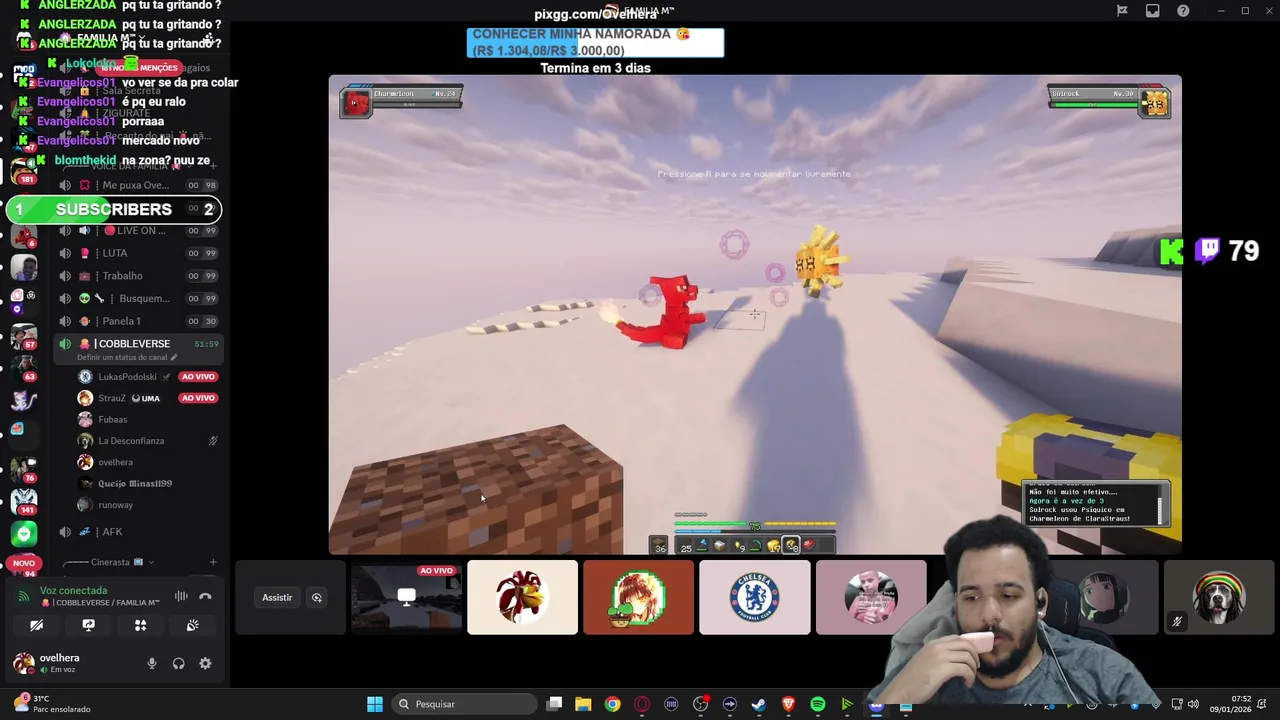Open Brave browser from taskbar
1280x720 pixels.
click(788, 704)
